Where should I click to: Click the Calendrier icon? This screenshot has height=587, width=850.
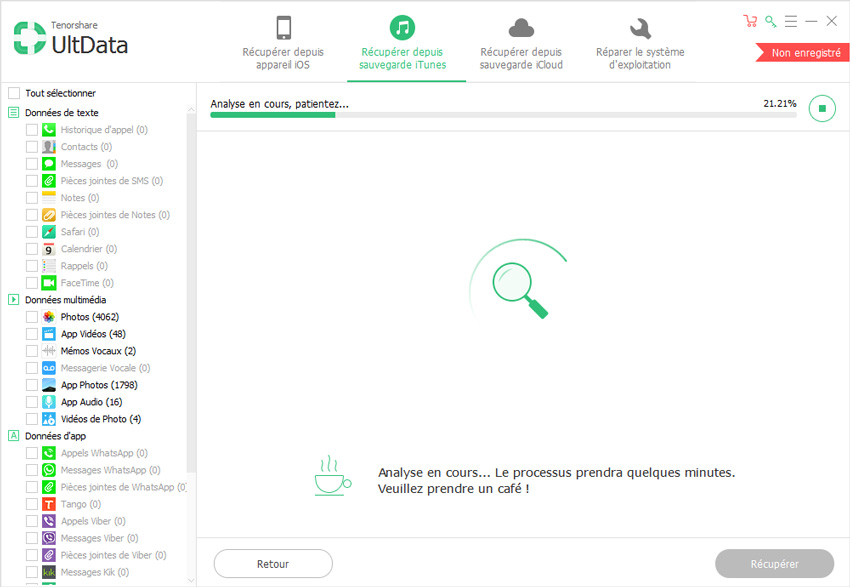point(49,249)
